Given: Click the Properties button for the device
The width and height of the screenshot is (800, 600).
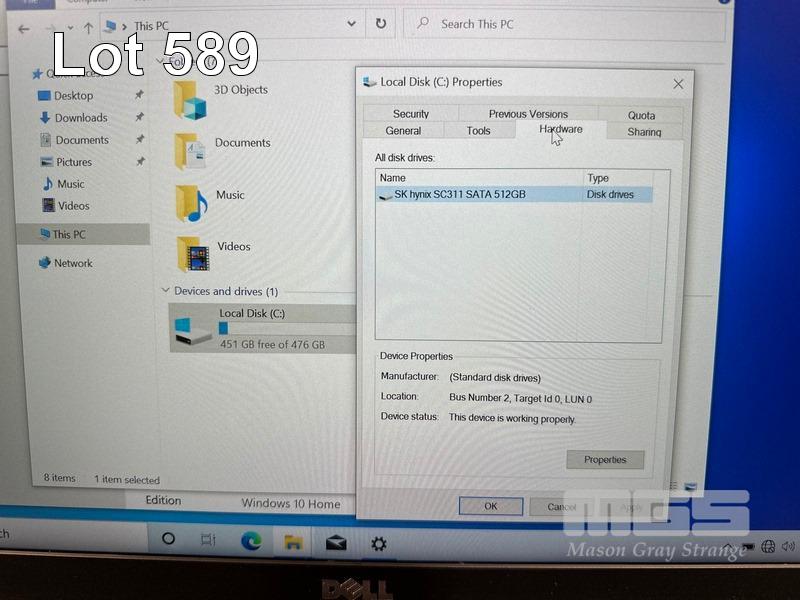Looking at the screenshot, I should [605, 460].
